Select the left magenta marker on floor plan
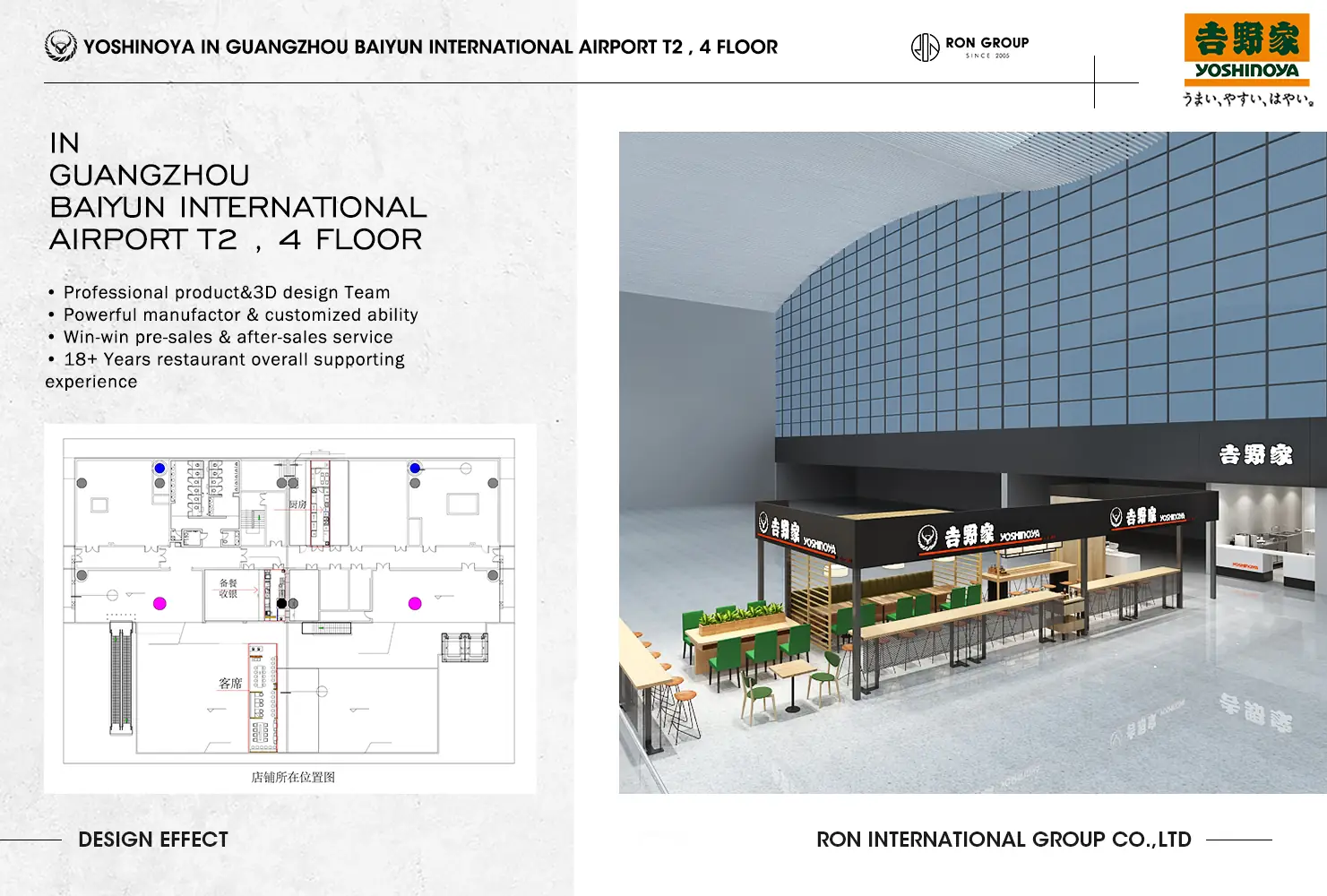 159,604
